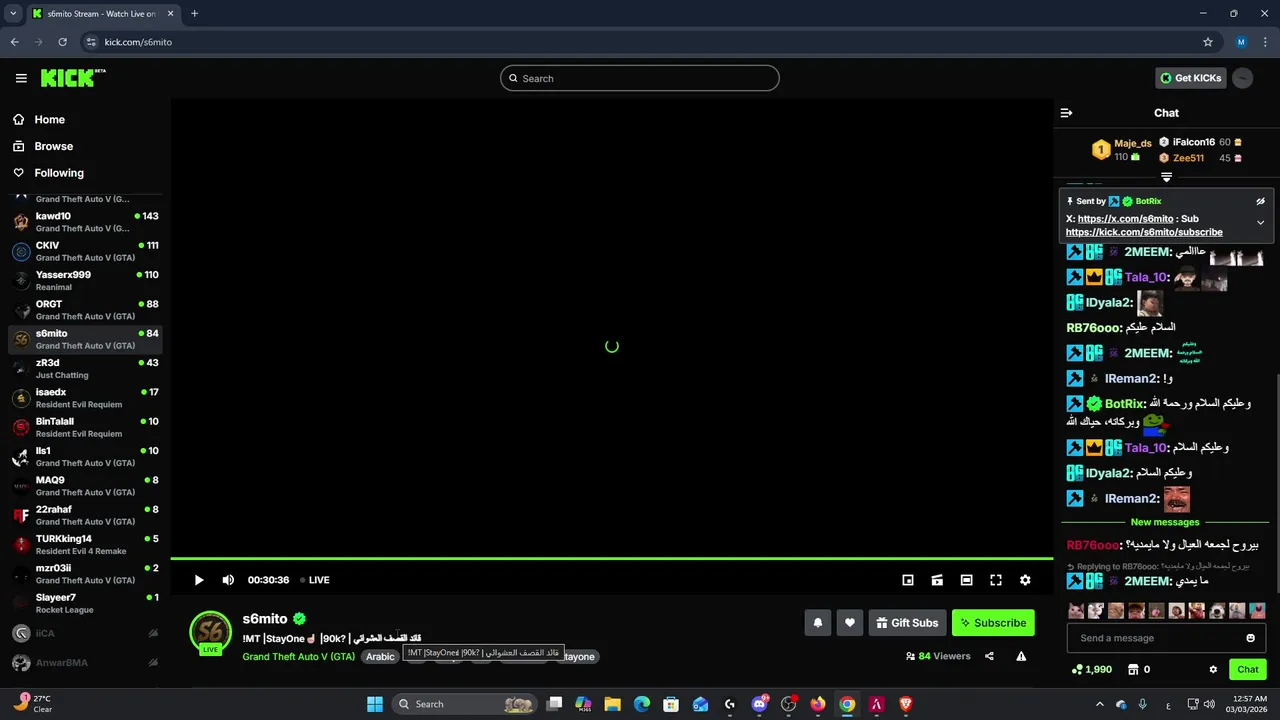Open the x.com/s6mito link in pinned message
Viewport: 1280px width, 720px height.
click(x=1125, y=219)
